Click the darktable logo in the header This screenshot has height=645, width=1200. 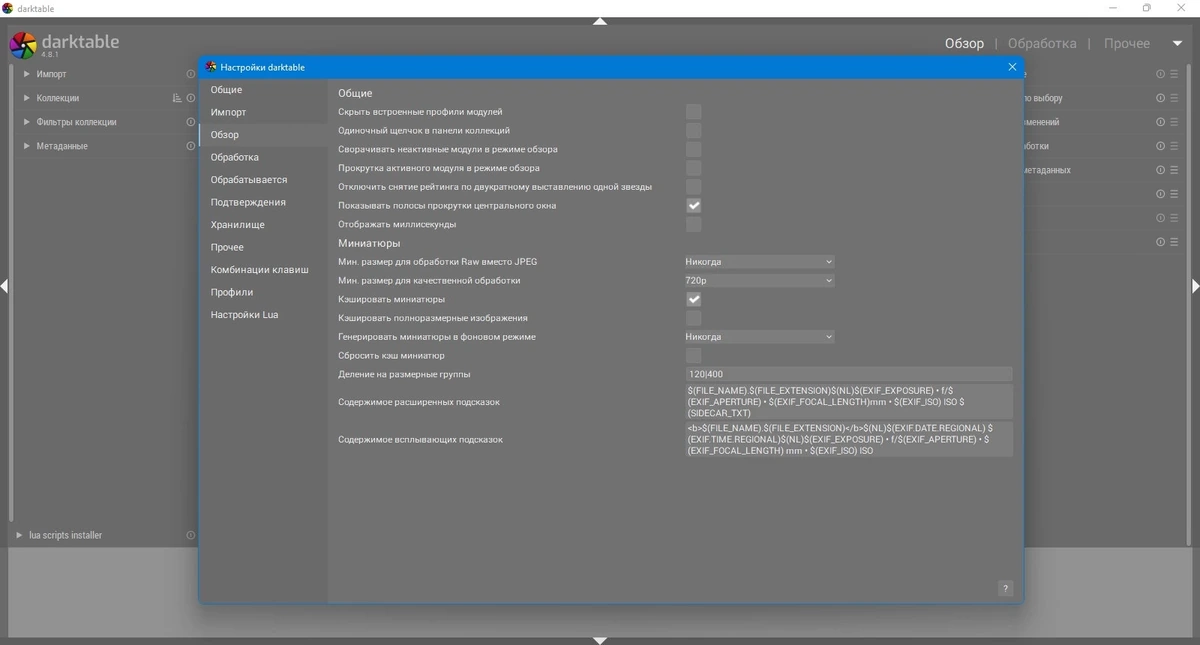click(x=23, y=45)
